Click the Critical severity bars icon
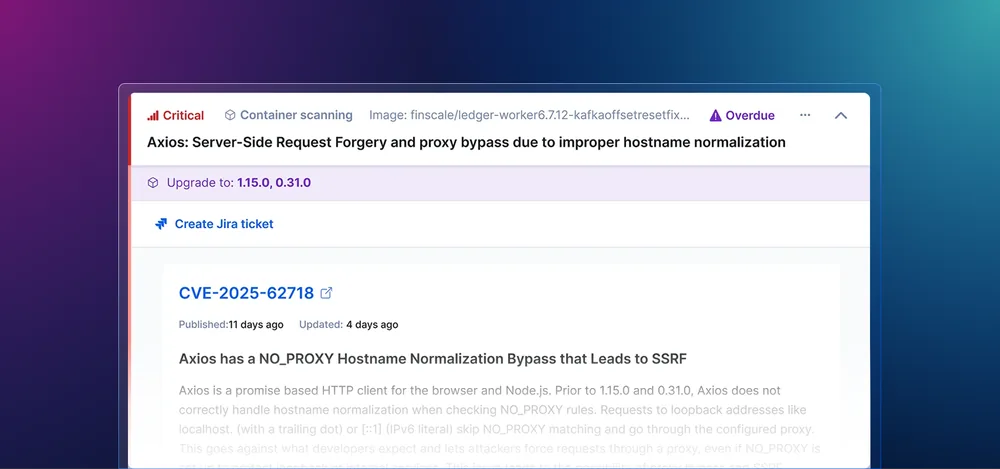Image resolution: width=1000 pixels, height=469 pixels. 153,115
